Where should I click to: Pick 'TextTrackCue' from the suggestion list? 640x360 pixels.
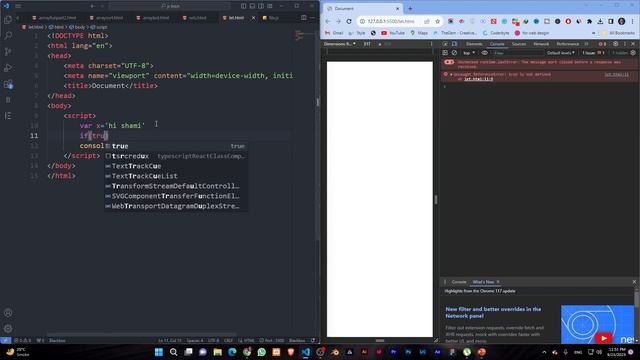tap(176, 166)
